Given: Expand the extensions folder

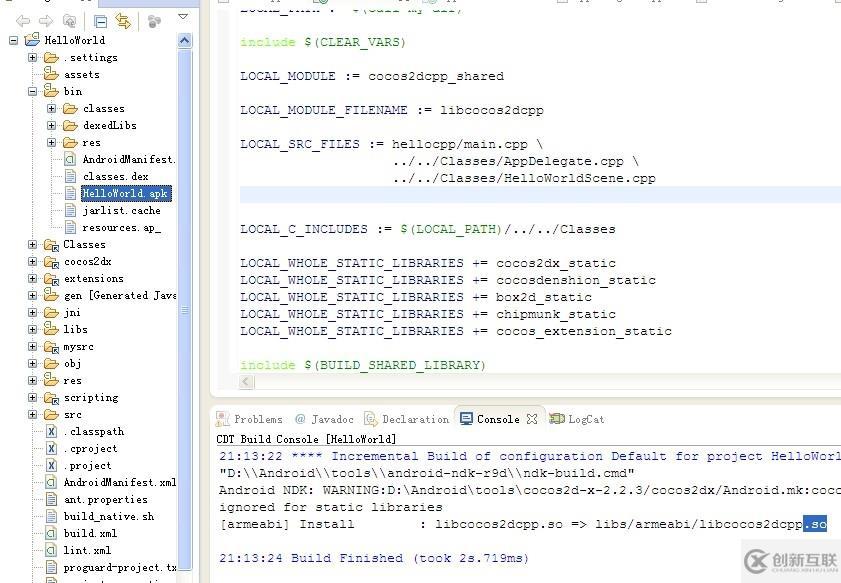Looking at the screenshot, I should 33,278.
